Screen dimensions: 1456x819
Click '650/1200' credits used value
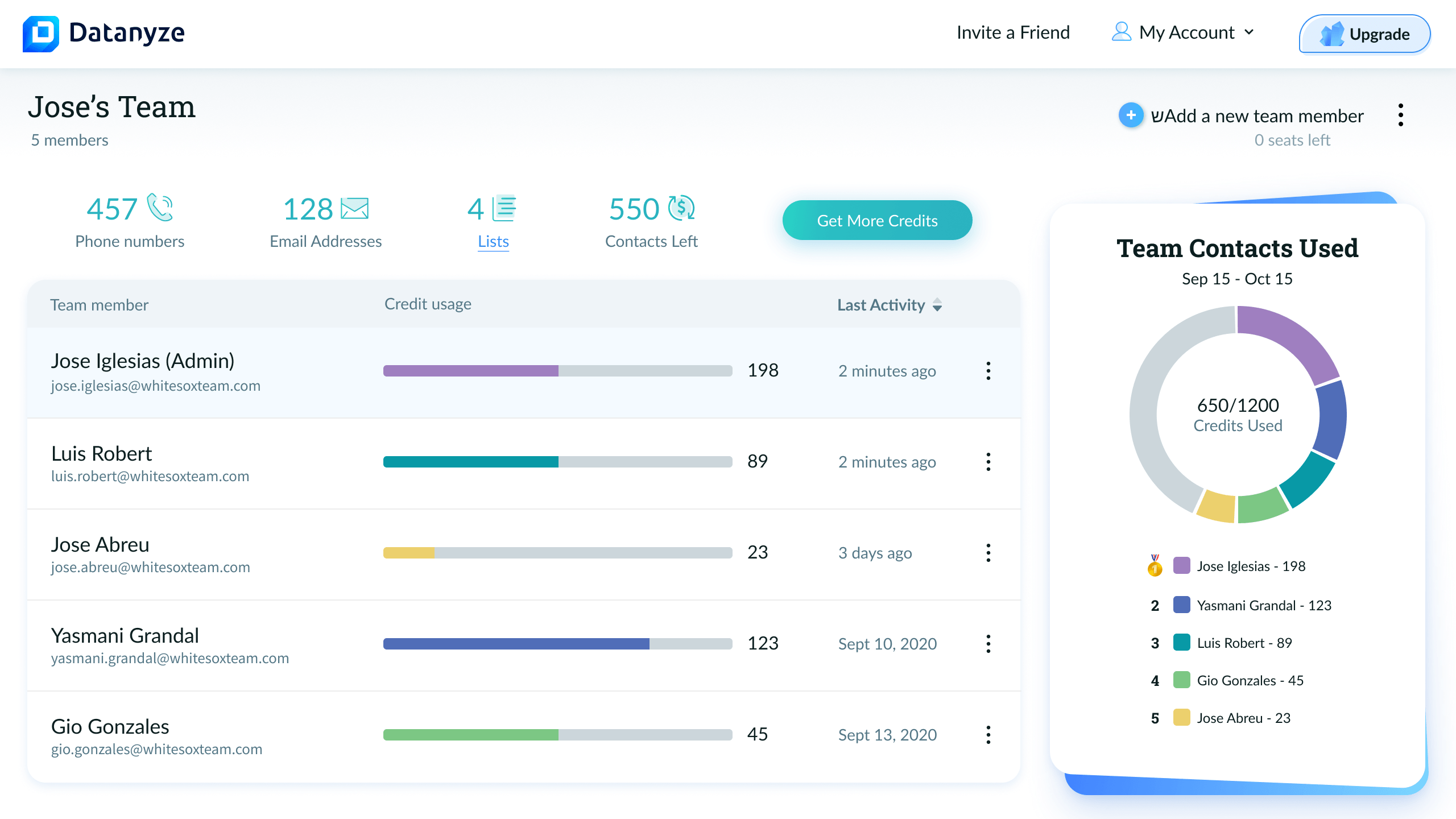[1238, 406]
